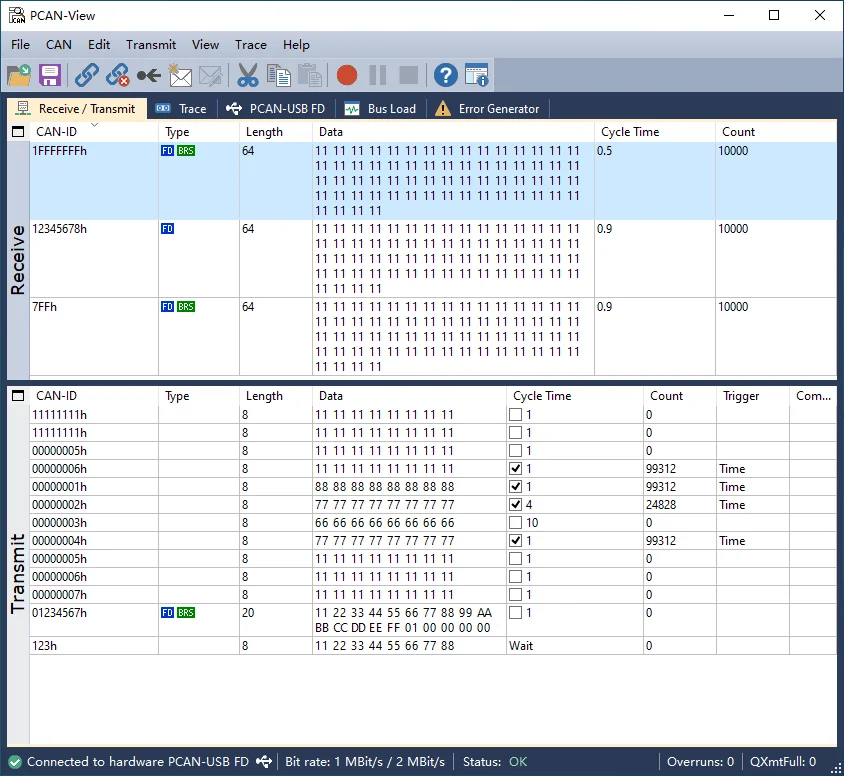Open Help via the question mark icon

pos(445,75)
